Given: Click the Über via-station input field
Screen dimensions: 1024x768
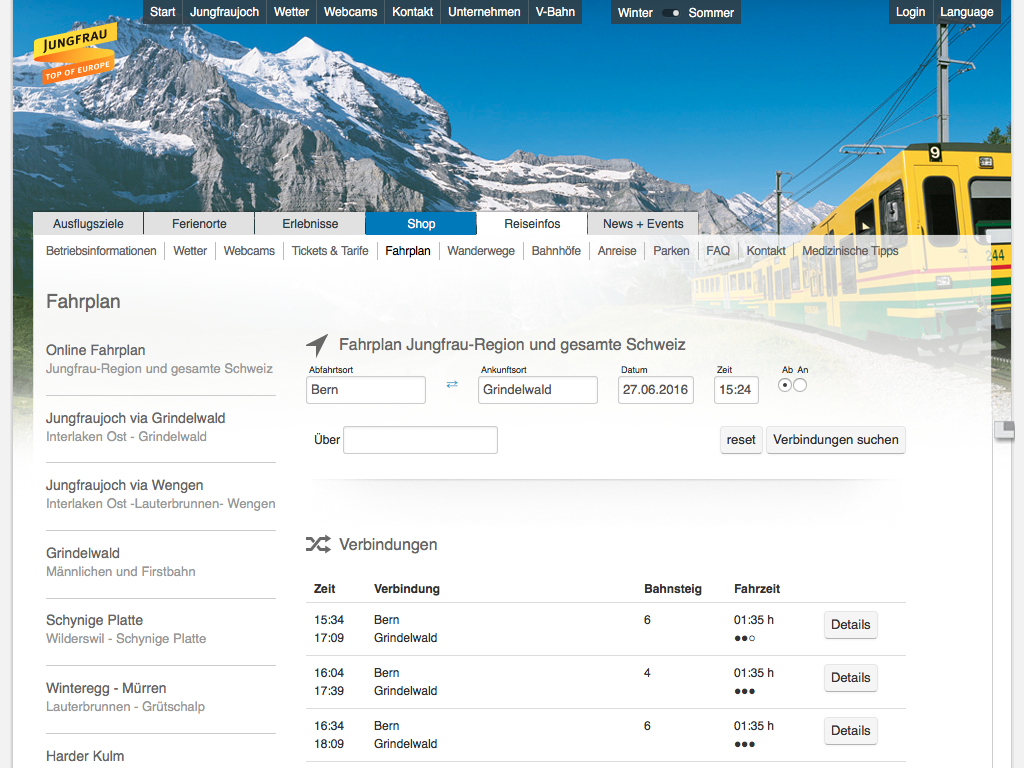Looking at the screenshot, I should click(x=421, y=440).
